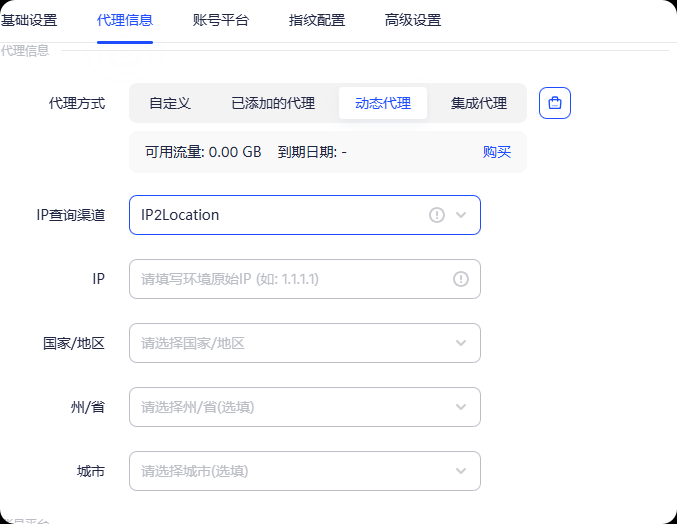The height and width of the screenshot is (524, 677).
Task: Open 城市 dropdown
Action: 305,471
